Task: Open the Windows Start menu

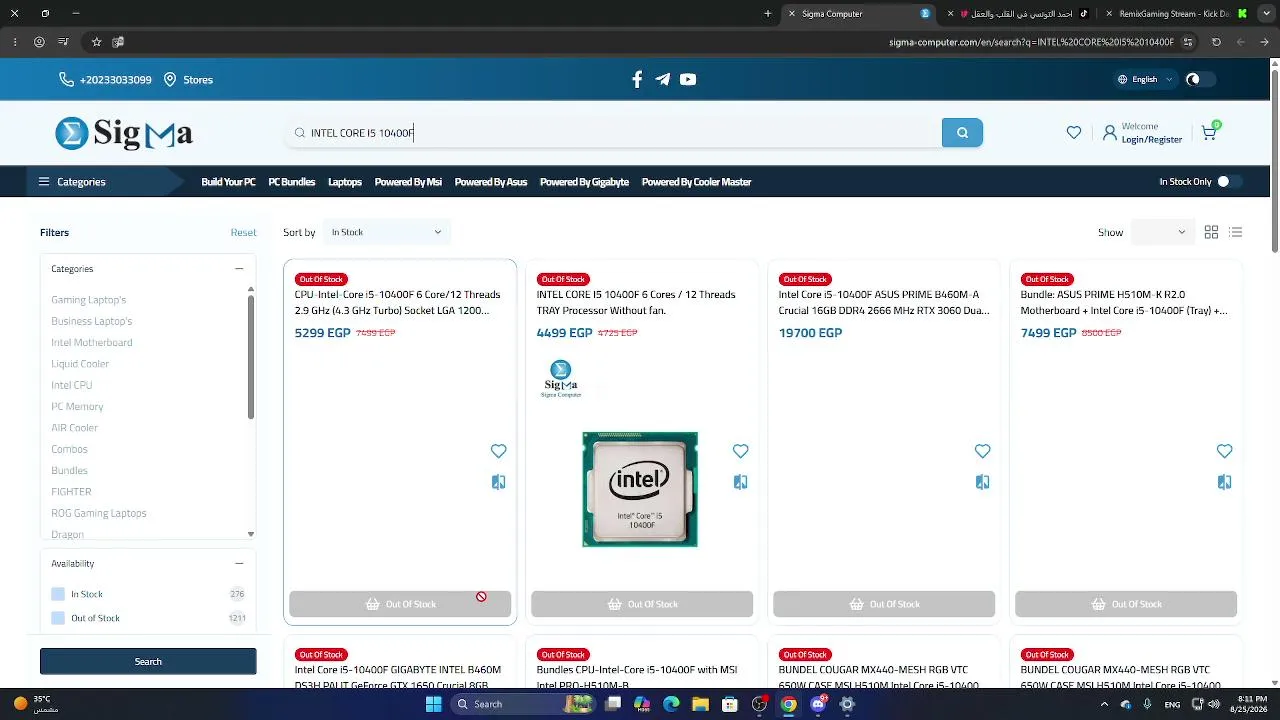Action: pos(434,704)
